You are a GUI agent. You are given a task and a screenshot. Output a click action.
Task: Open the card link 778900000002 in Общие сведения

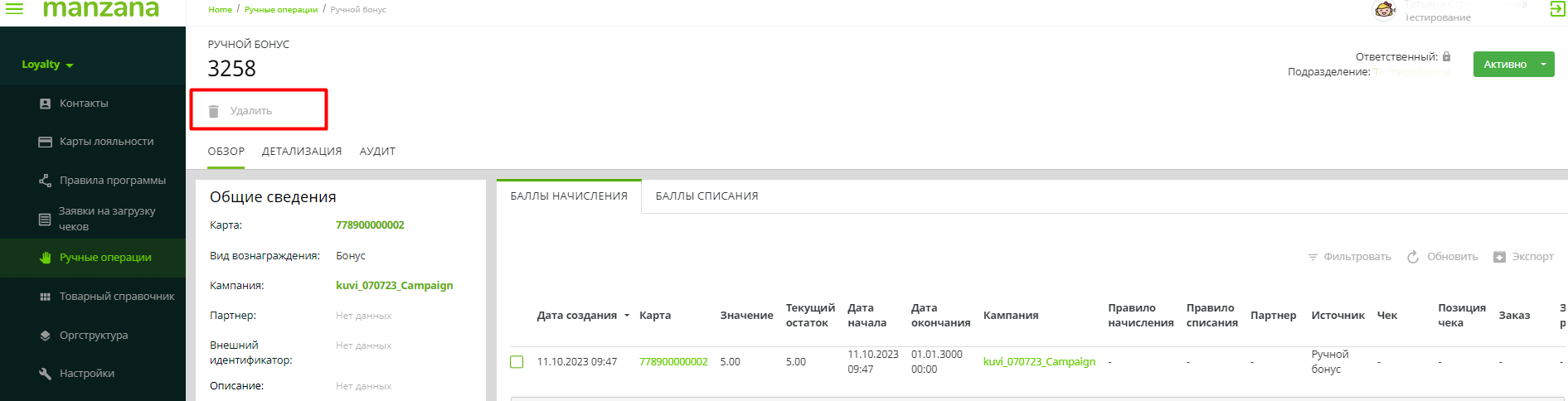[370, 225]
